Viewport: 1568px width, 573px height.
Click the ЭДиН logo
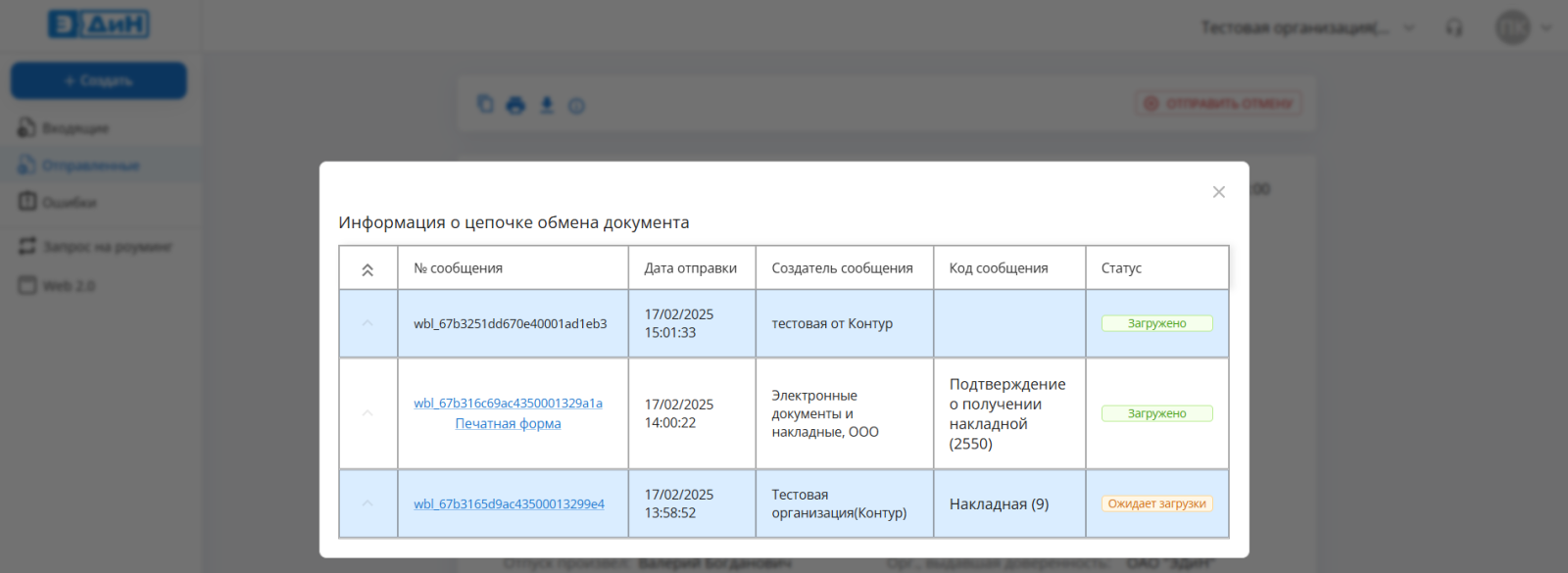point(99,24)
